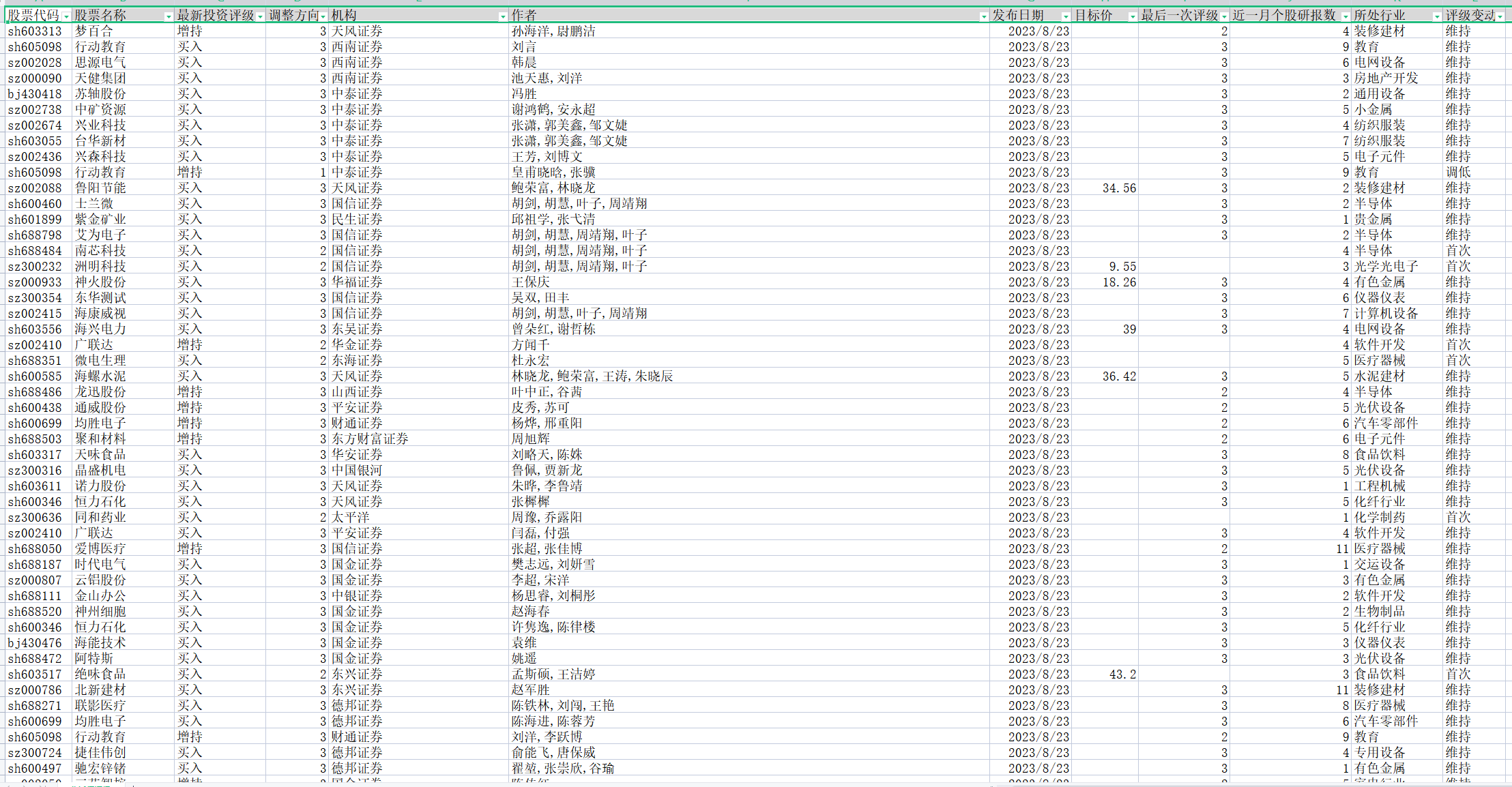1512x787 pixels.
Task: Click the 化学制药 industry cell
Action: pos(1397,518)
